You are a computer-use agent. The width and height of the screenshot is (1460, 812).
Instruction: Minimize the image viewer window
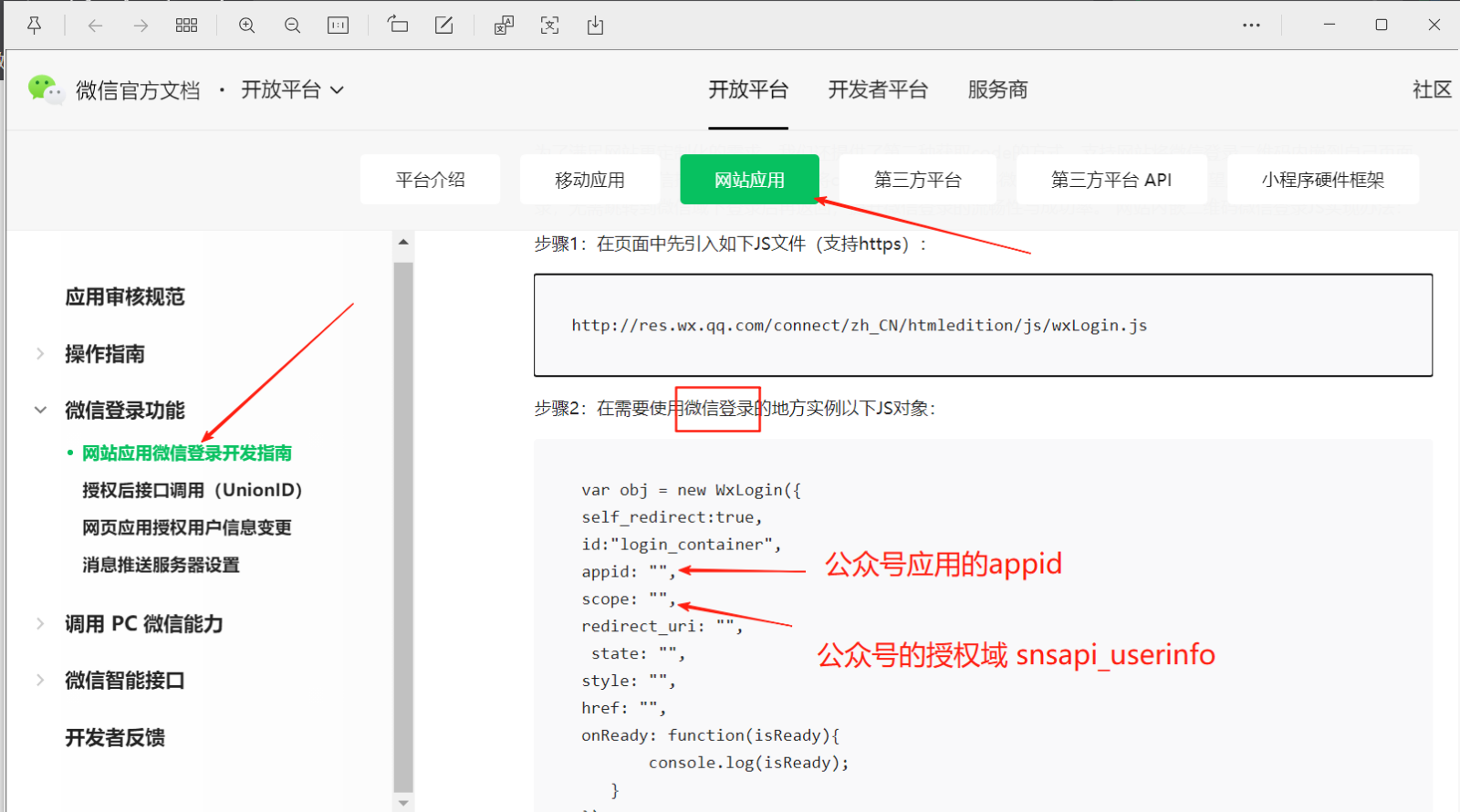tap(1330, 25)
